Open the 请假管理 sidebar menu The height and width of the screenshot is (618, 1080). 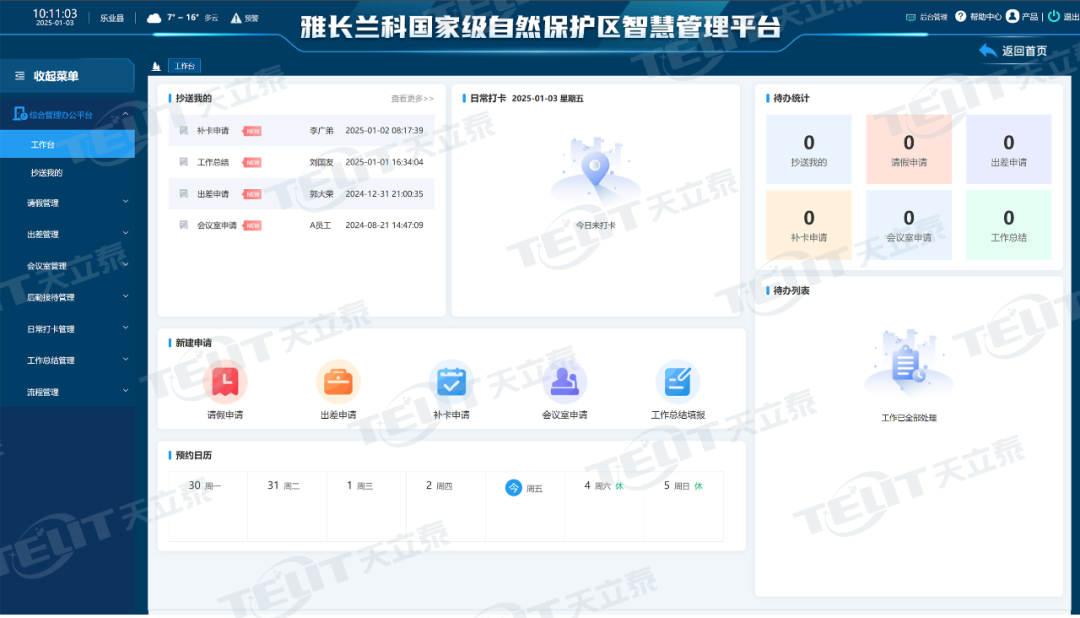click(x=68, y=203)
